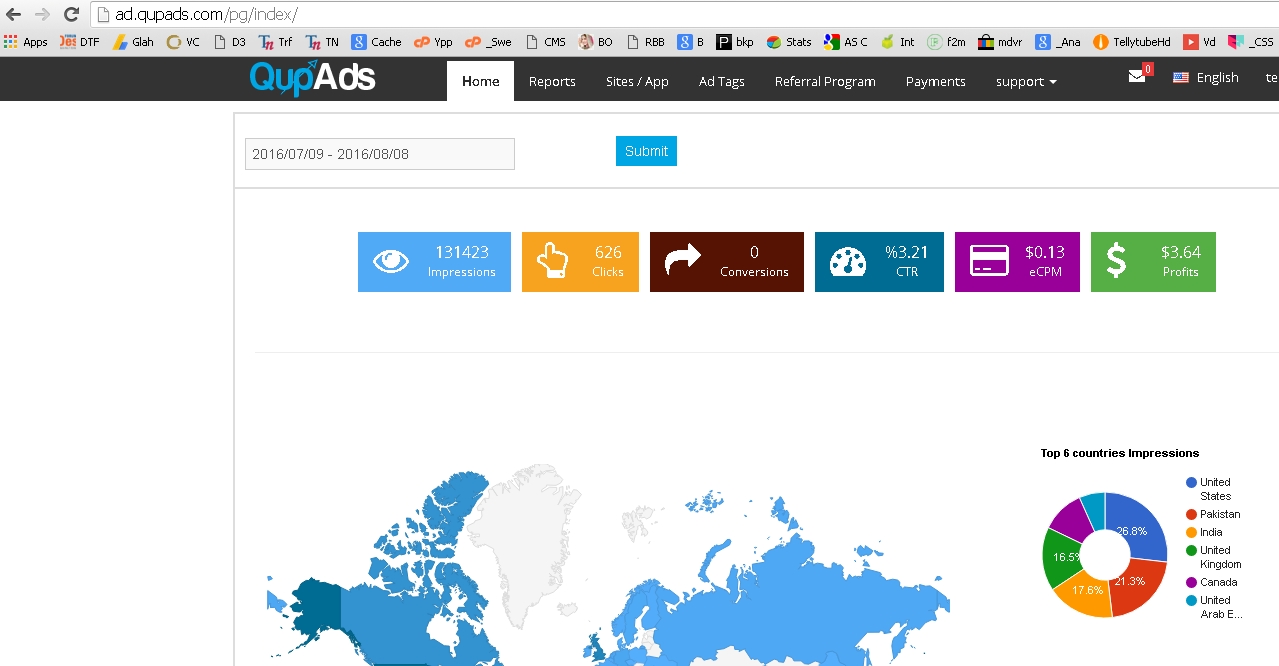
Task: Open the Ypp bookmark
Action: click(x=433, y=42)
